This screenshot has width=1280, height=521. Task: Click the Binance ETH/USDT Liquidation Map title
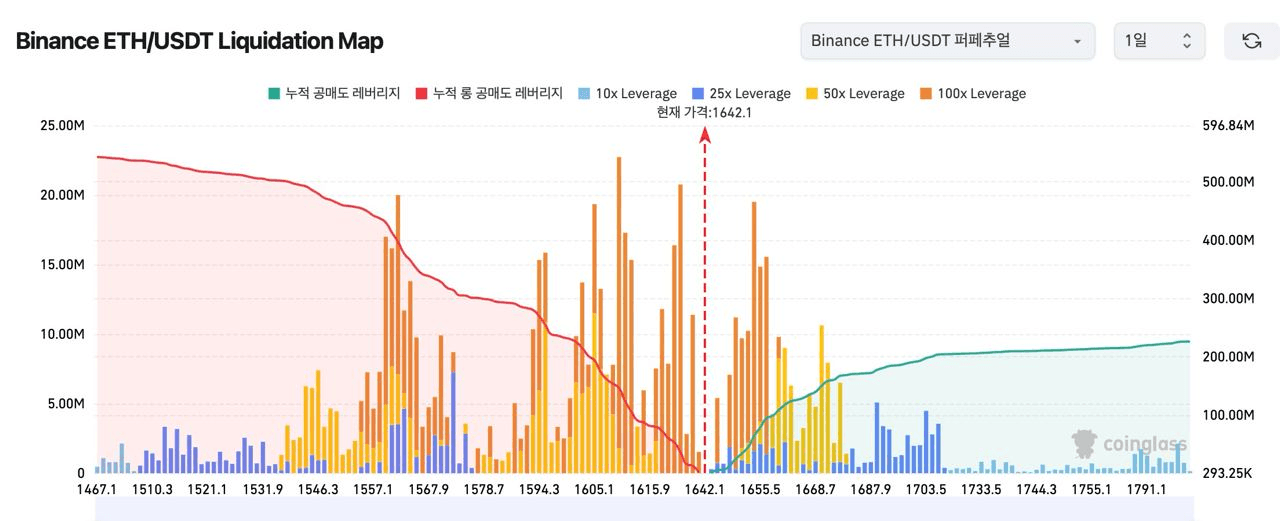tap(200, 41)
